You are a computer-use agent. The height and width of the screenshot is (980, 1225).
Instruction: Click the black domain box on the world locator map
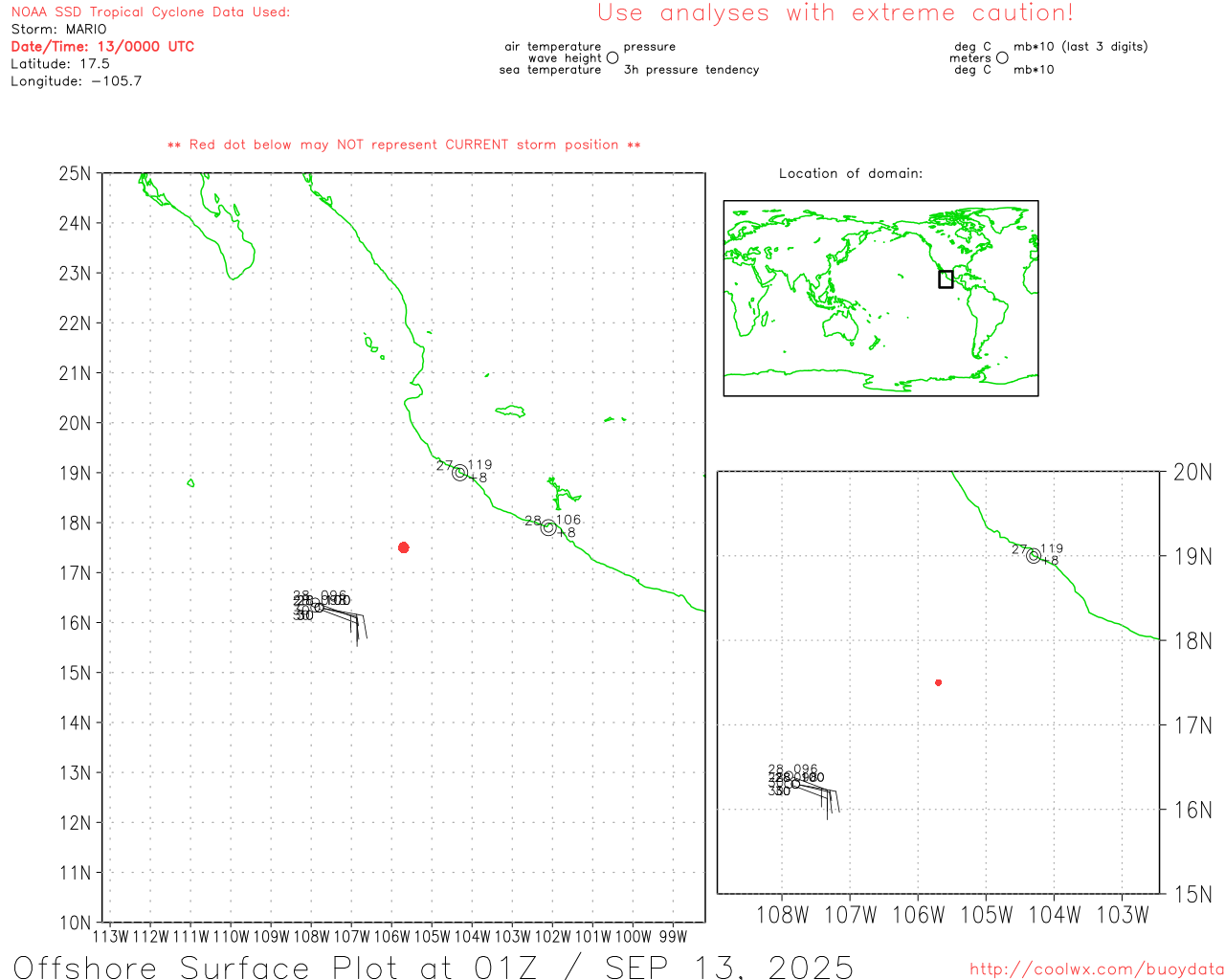click(946, 278)
